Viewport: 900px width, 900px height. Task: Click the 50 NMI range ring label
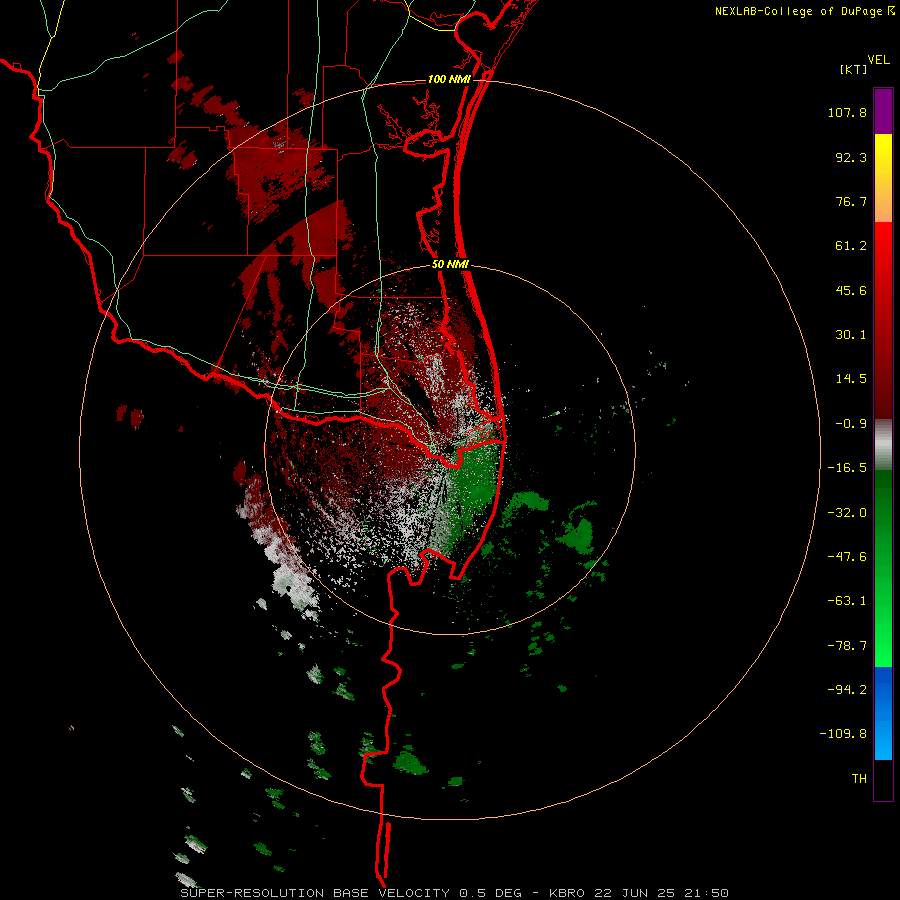[450, 265]
